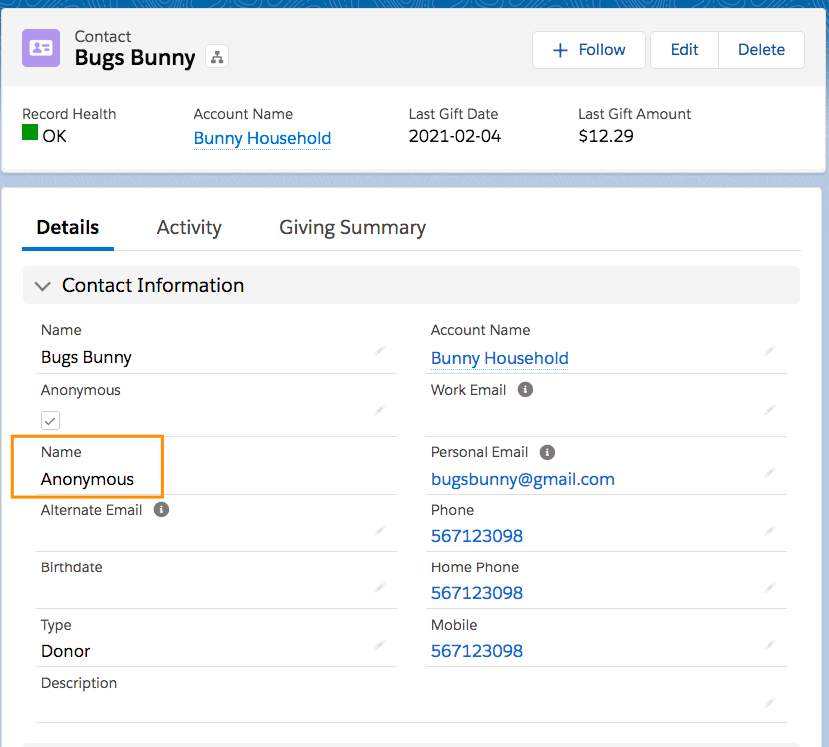829x747 pixels.
Task: Open Bunny Household link in Contact Information
Action: (x=500, y=358)
